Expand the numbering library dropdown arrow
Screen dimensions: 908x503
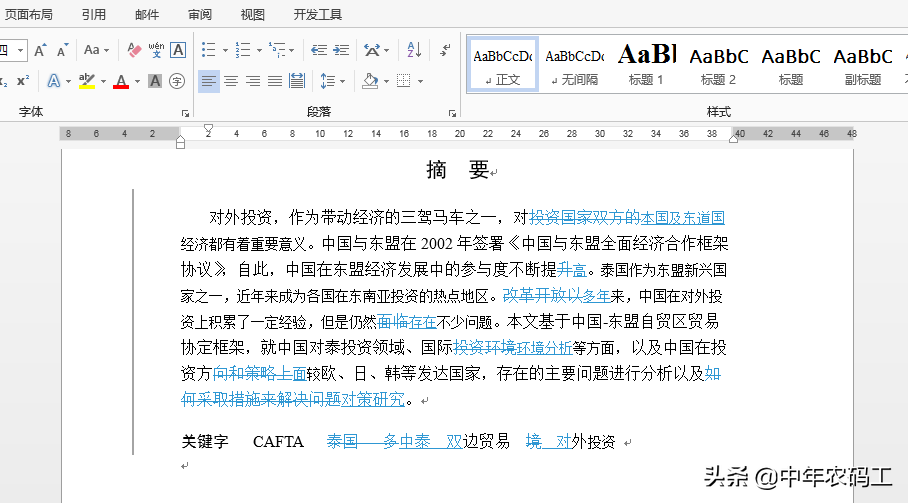[259, 51]
